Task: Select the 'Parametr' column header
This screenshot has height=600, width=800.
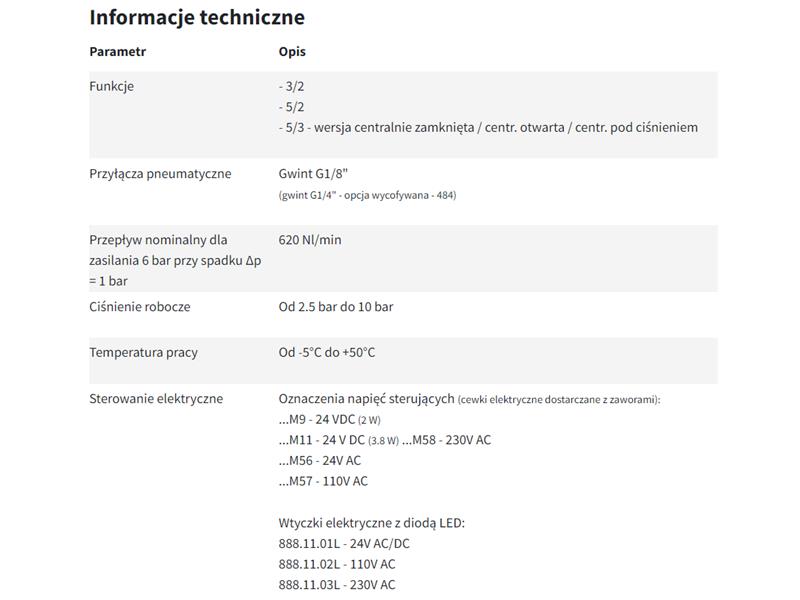Action: [117, 52]
